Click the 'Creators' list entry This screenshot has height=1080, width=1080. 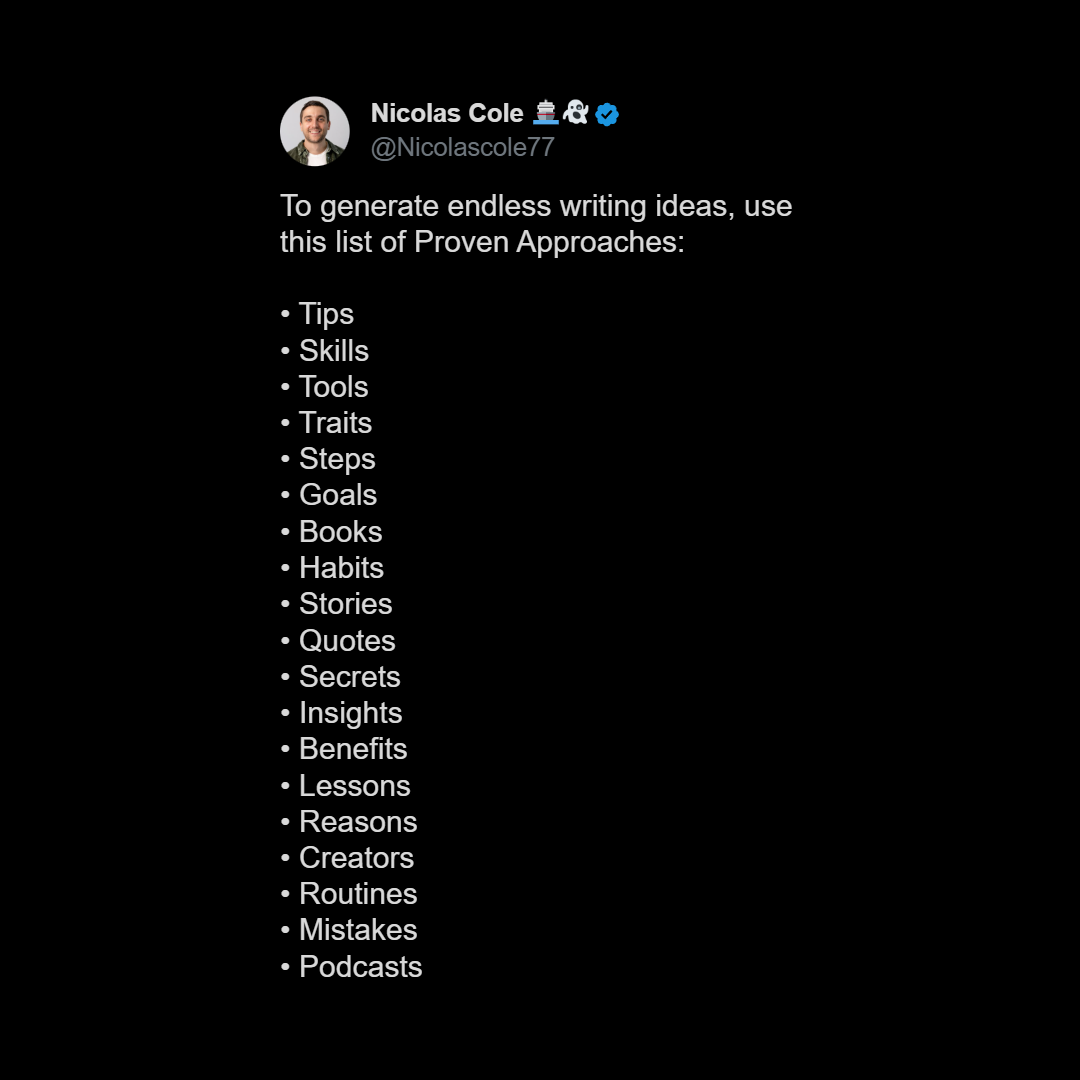[347, 858]
